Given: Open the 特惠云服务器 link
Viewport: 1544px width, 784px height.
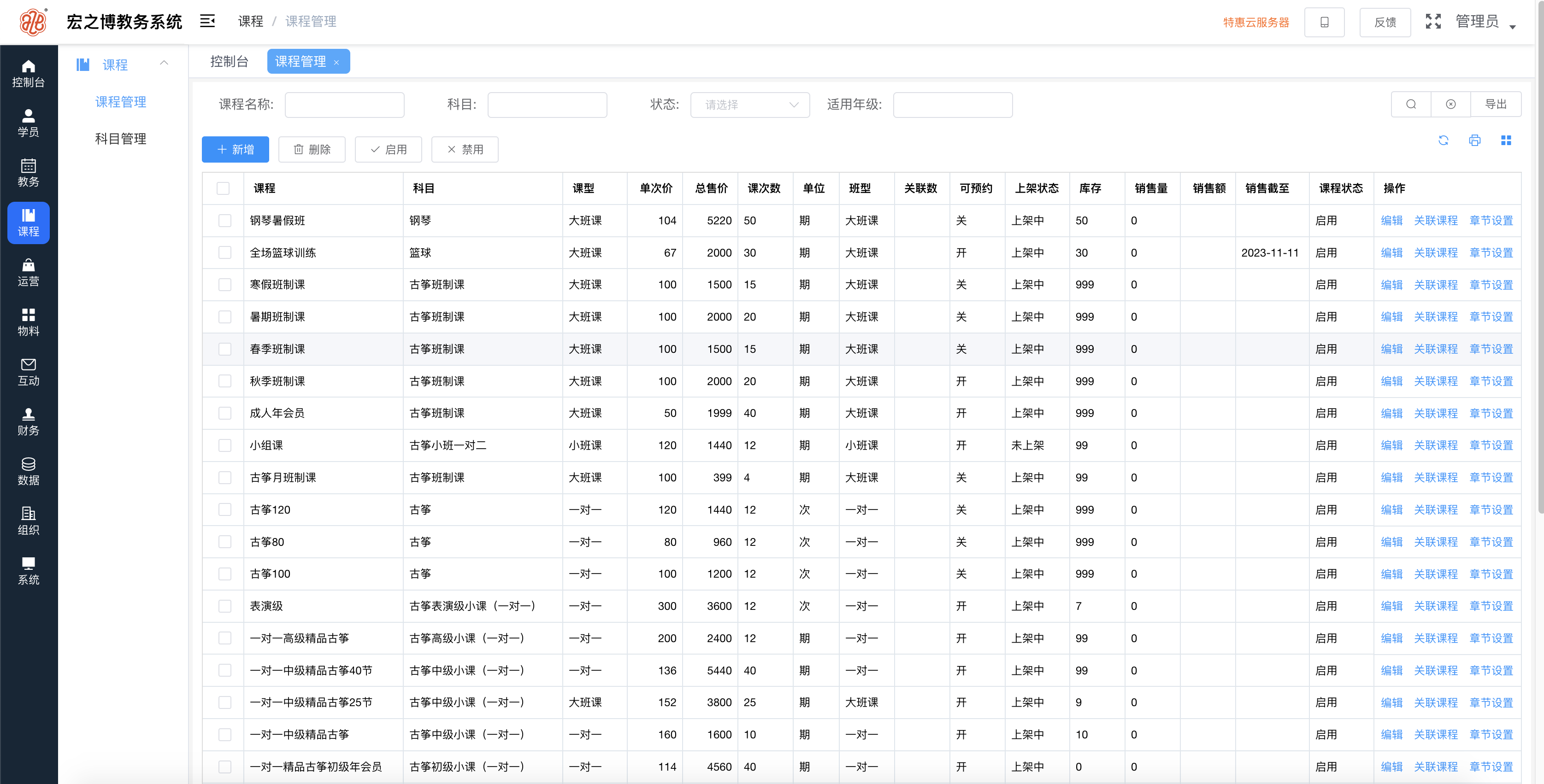Looking at the screenshot, I should pos(1255,22).
